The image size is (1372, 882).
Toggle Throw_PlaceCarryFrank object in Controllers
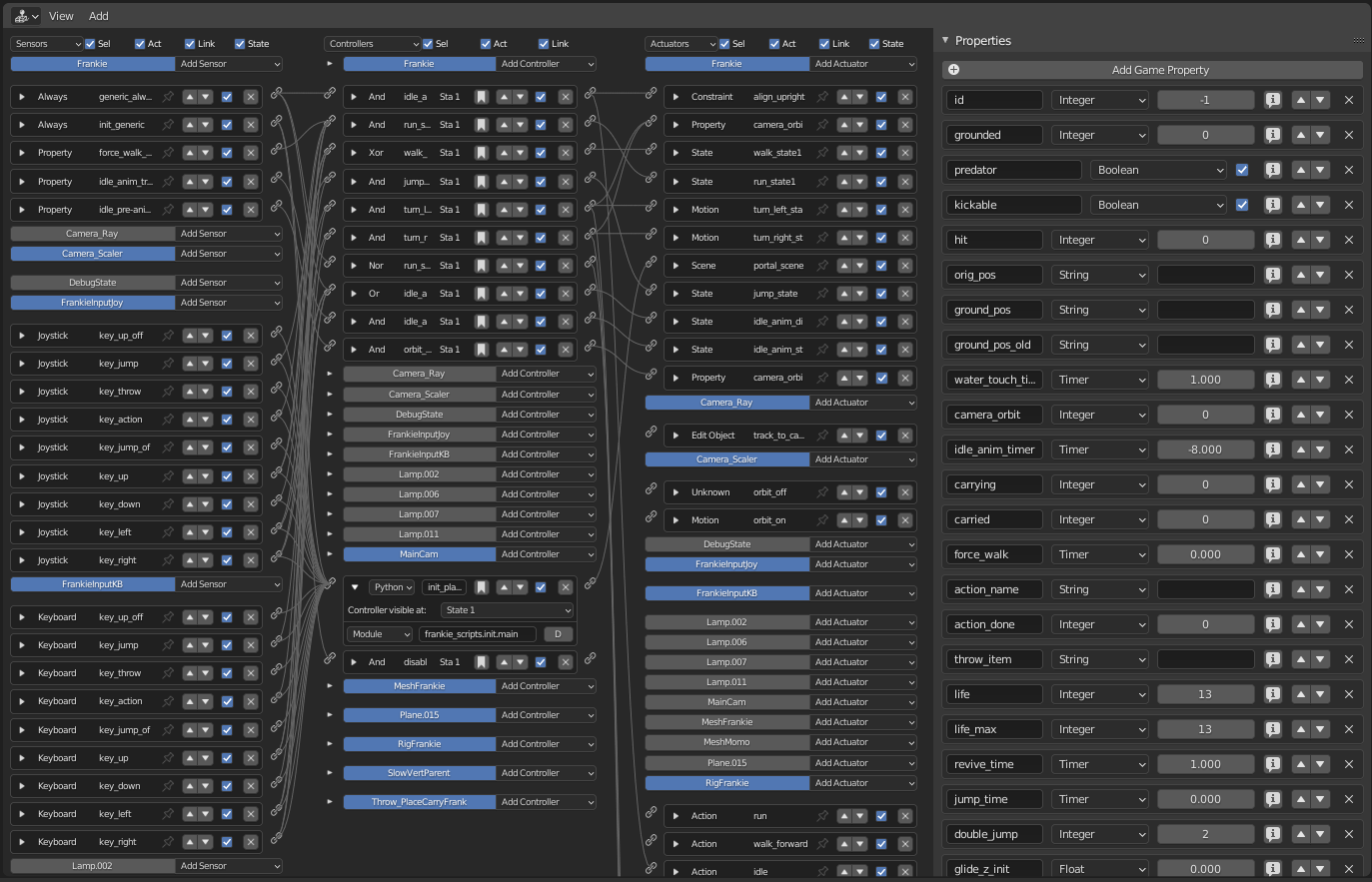click(420, 802)
